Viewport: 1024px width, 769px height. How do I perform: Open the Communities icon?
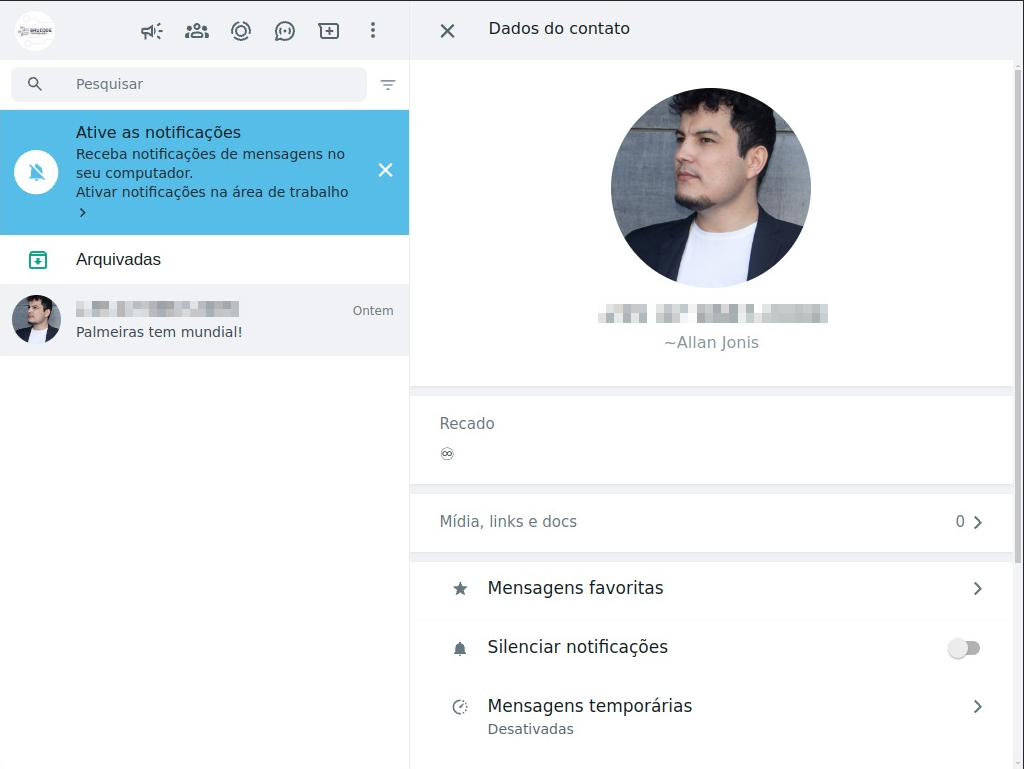197,31
